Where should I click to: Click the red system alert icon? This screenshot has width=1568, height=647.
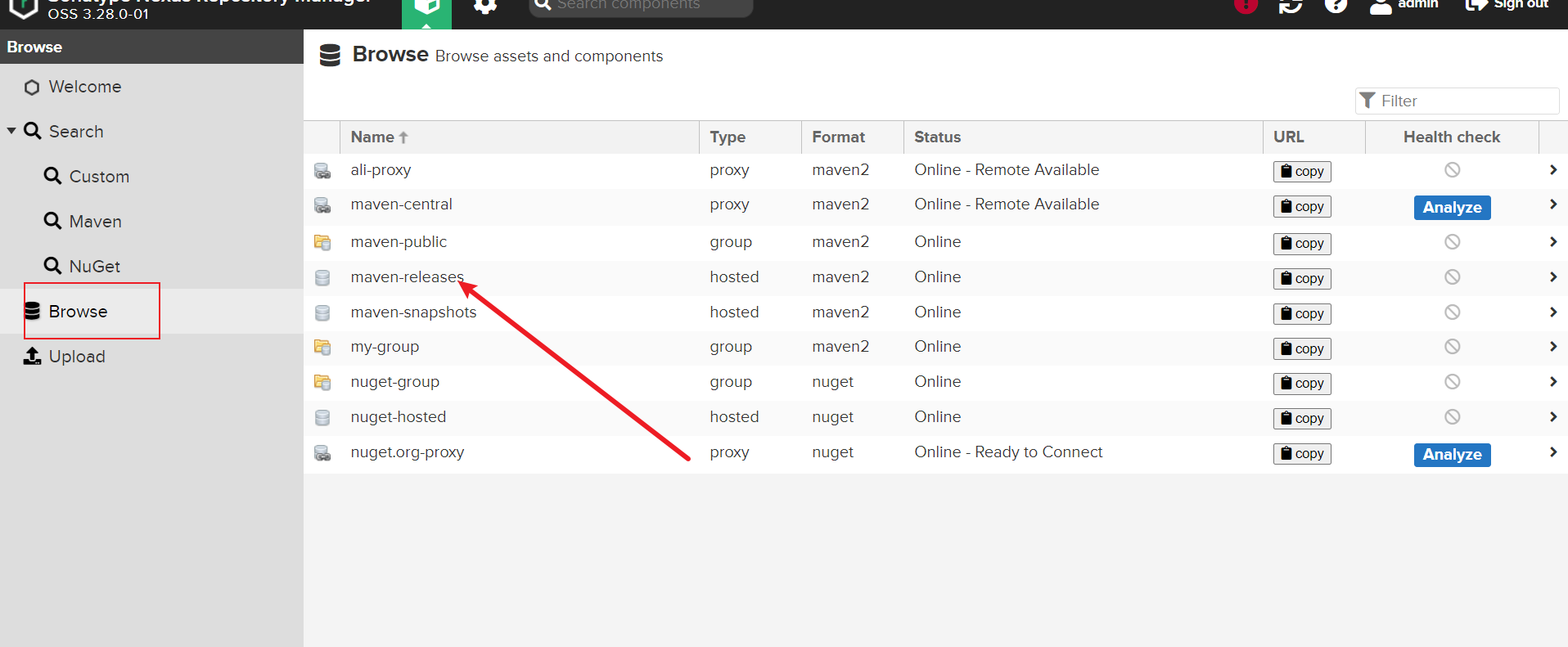[x=1246, y=7]
